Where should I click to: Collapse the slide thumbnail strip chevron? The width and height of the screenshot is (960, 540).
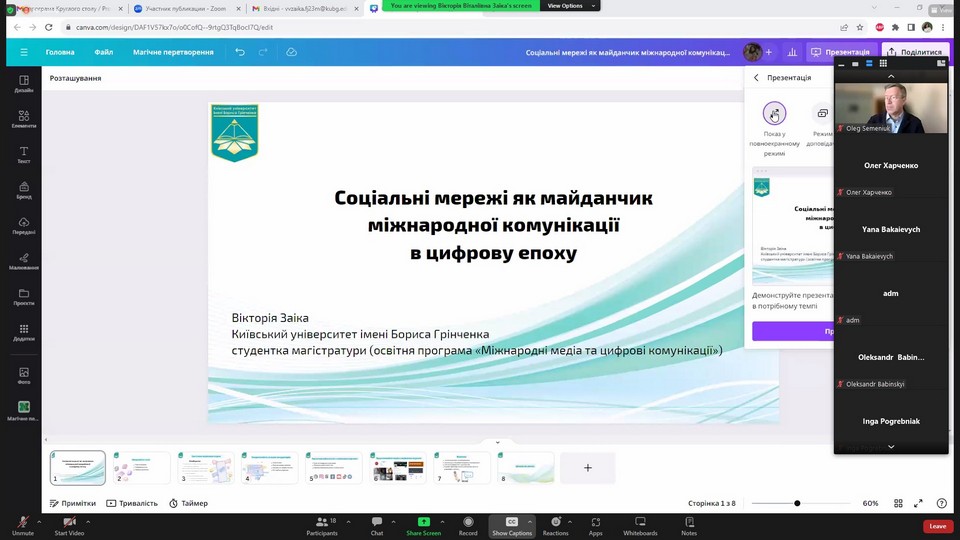(x=497, y=442)
